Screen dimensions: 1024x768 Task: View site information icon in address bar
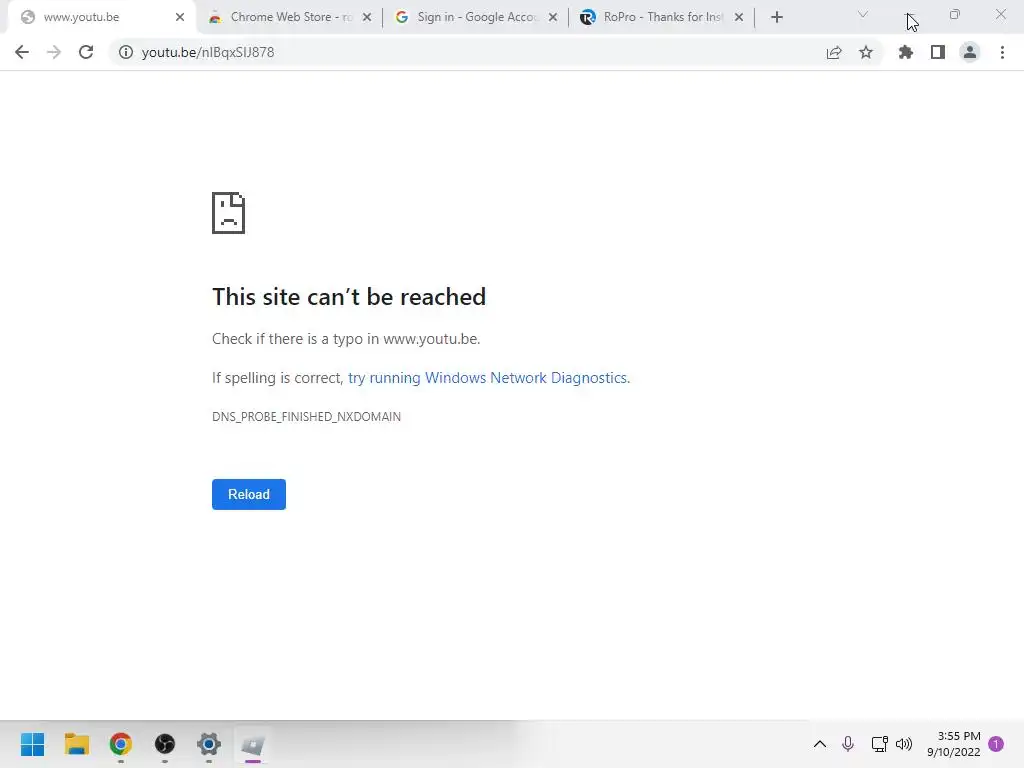[x=125, y=52]
